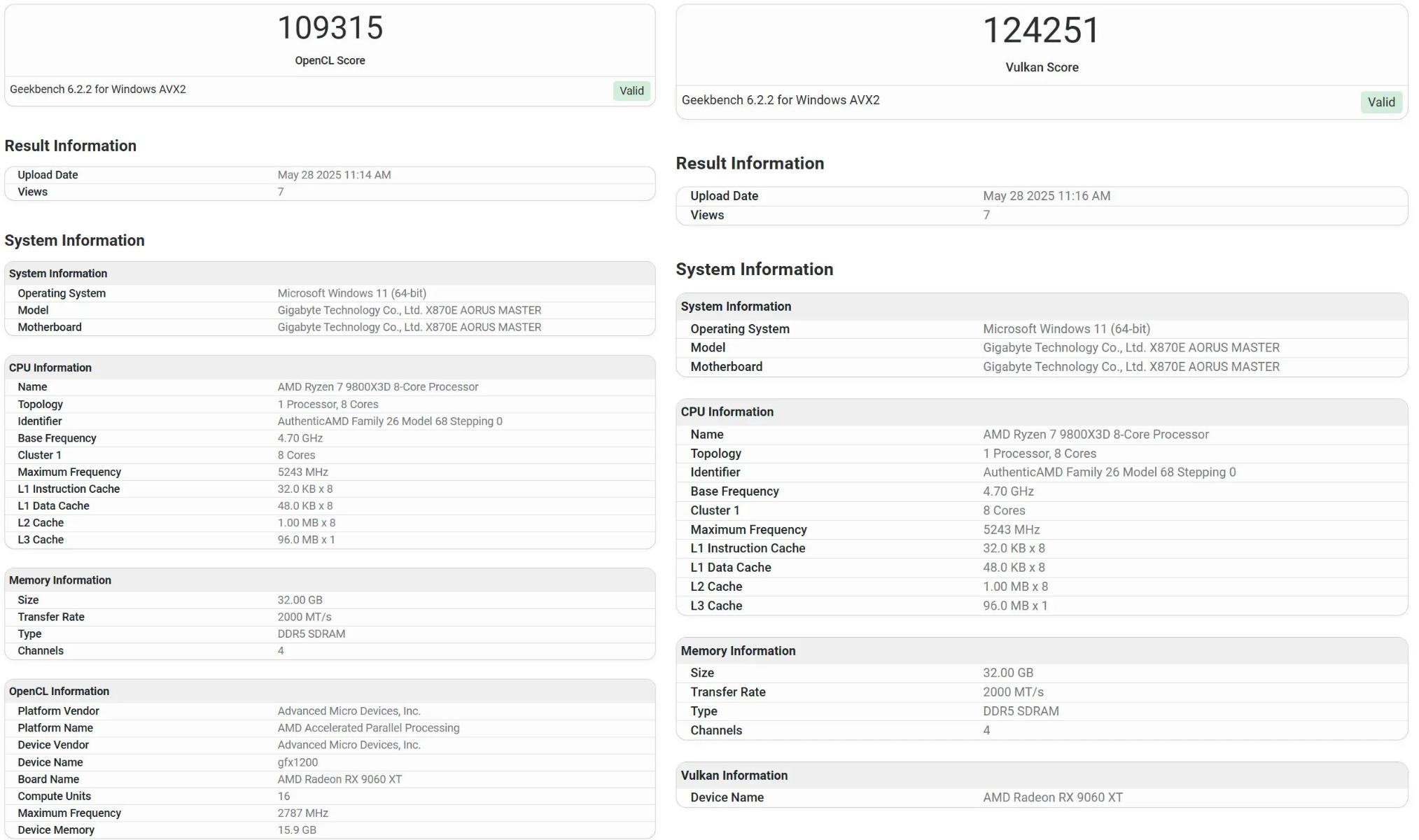The width and height of the screenshot is (1419, 840).
Task: Click the OpenCL Information section header
Action: 59,691
